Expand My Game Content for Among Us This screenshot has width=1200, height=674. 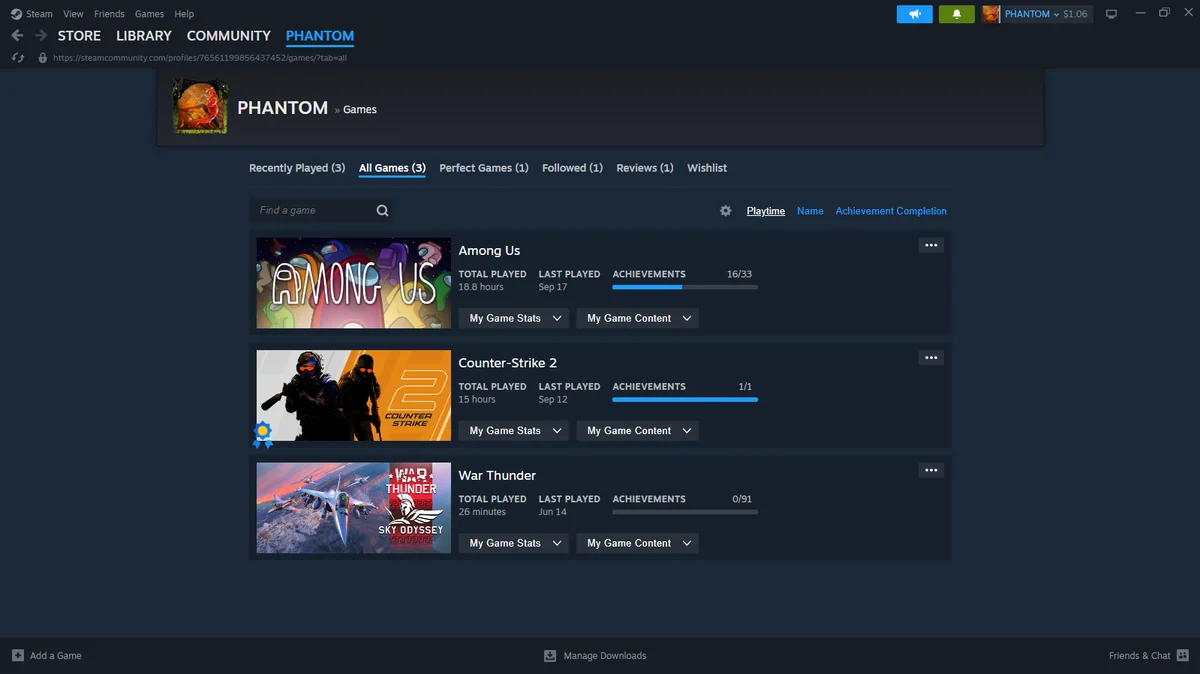[x=637, y=318]
